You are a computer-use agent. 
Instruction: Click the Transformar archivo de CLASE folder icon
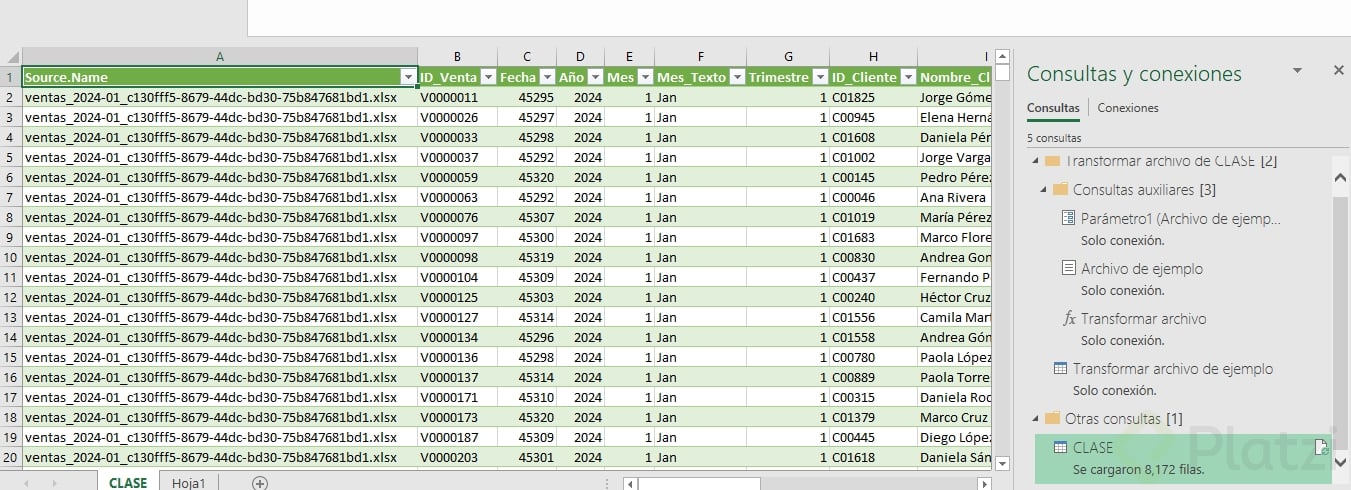[1052, 161]
